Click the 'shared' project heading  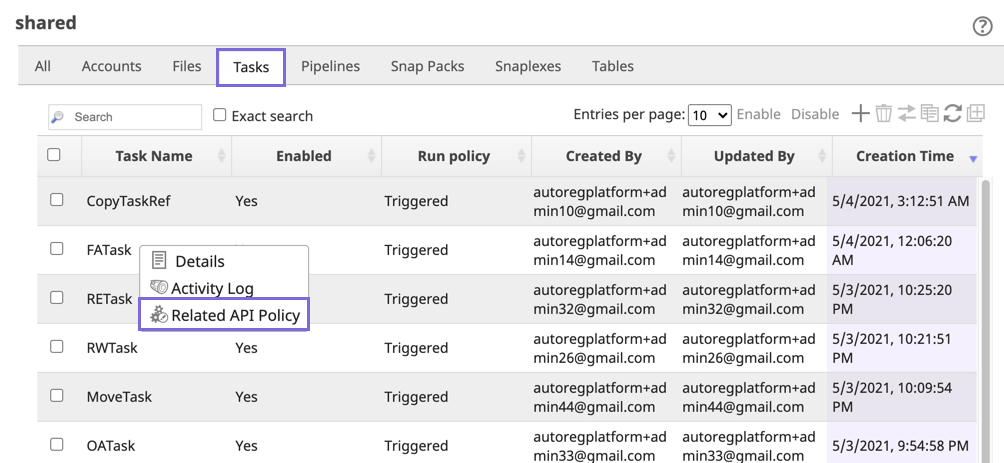pos(46,23)
